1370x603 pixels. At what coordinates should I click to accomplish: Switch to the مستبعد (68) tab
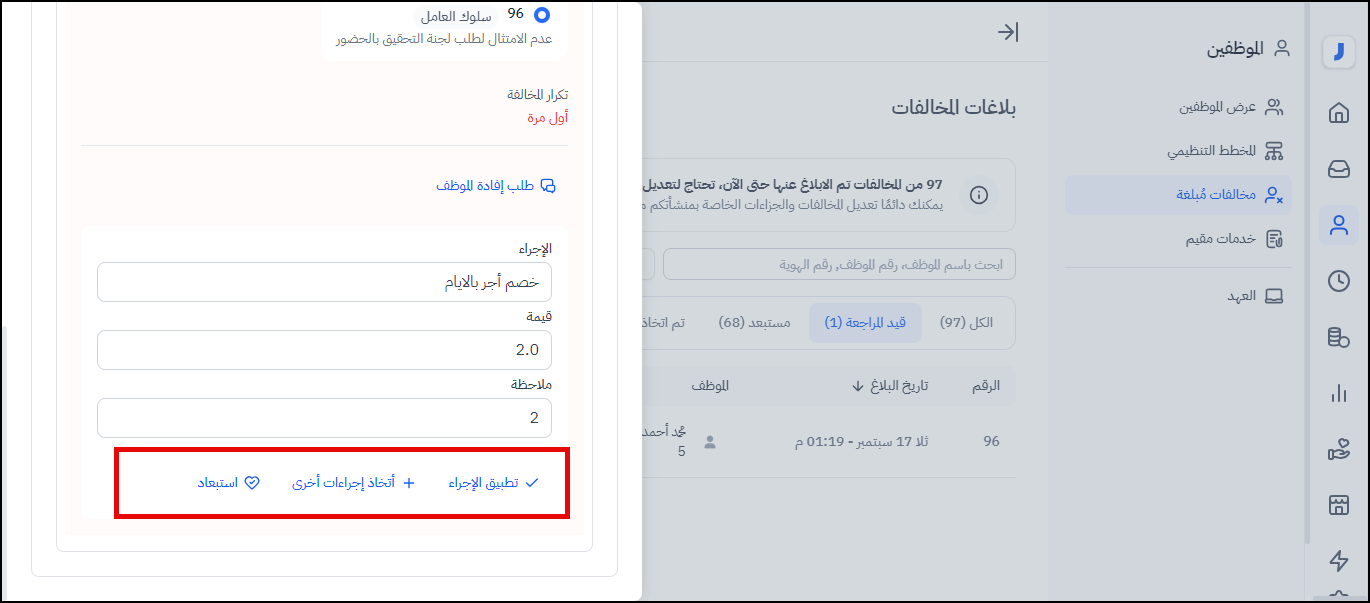[754, 323]
